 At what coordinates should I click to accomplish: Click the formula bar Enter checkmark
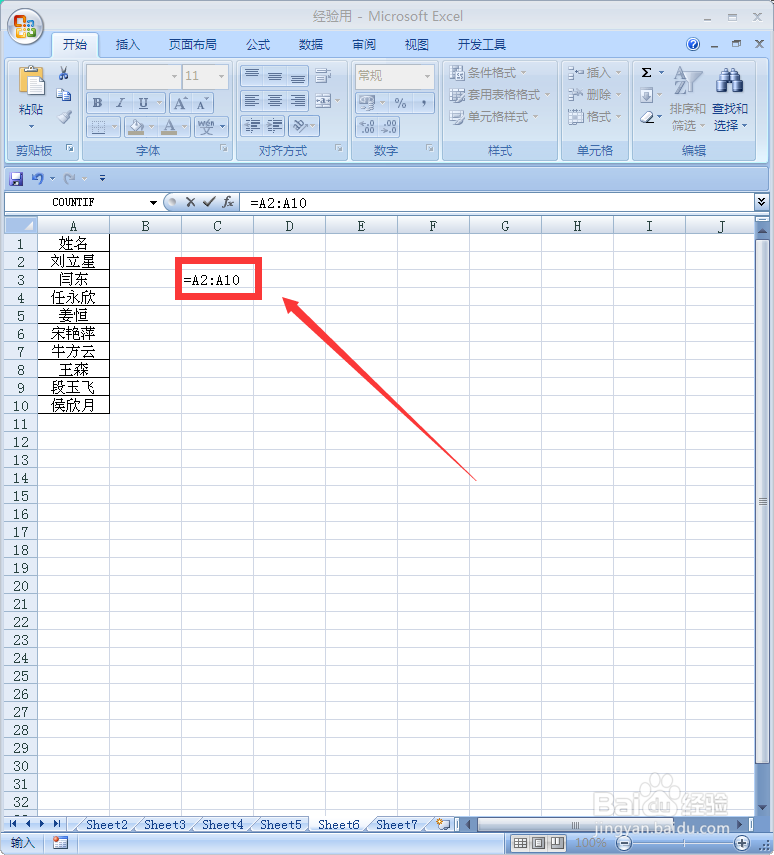click(209, 202)
